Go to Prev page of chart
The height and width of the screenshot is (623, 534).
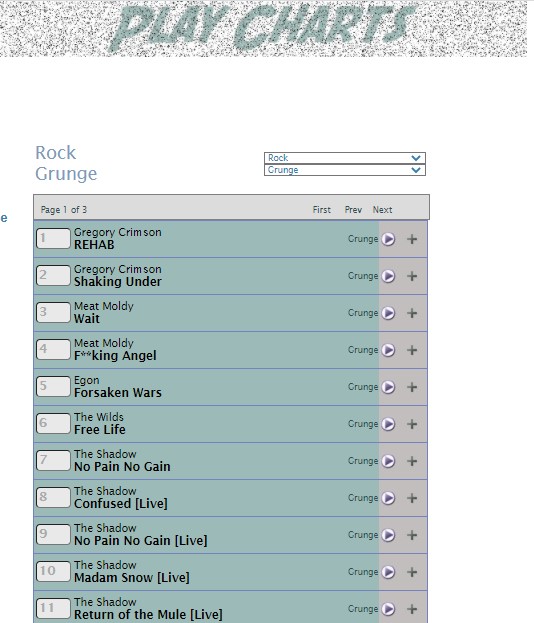[x=353, y=210]
